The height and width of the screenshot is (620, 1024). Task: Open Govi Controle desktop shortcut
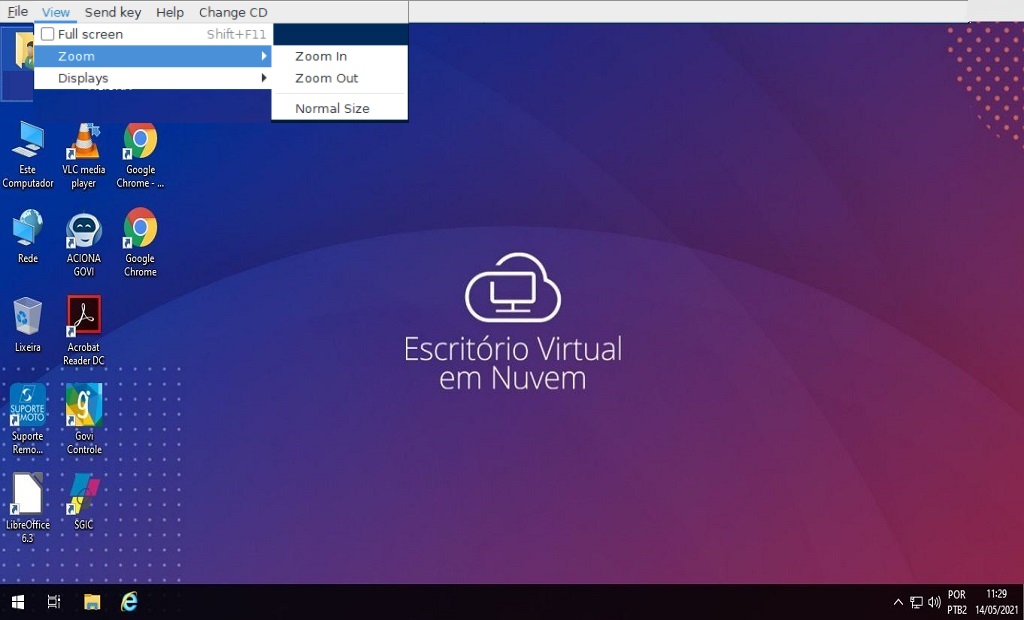pos(84,405)
